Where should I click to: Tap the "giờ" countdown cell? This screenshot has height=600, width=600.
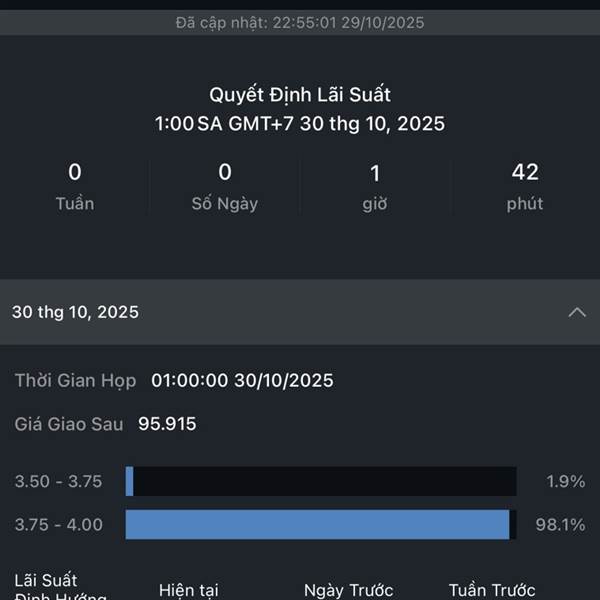click(375, 187)
